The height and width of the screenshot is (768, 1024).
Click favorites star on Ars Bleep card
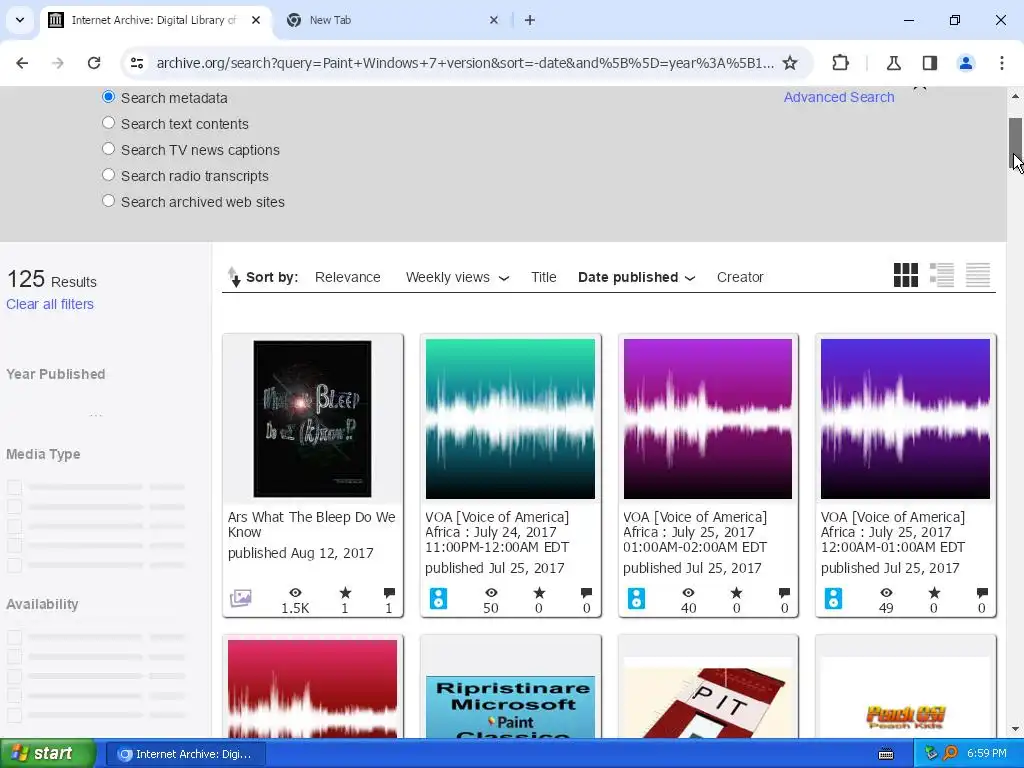[345, 592]
